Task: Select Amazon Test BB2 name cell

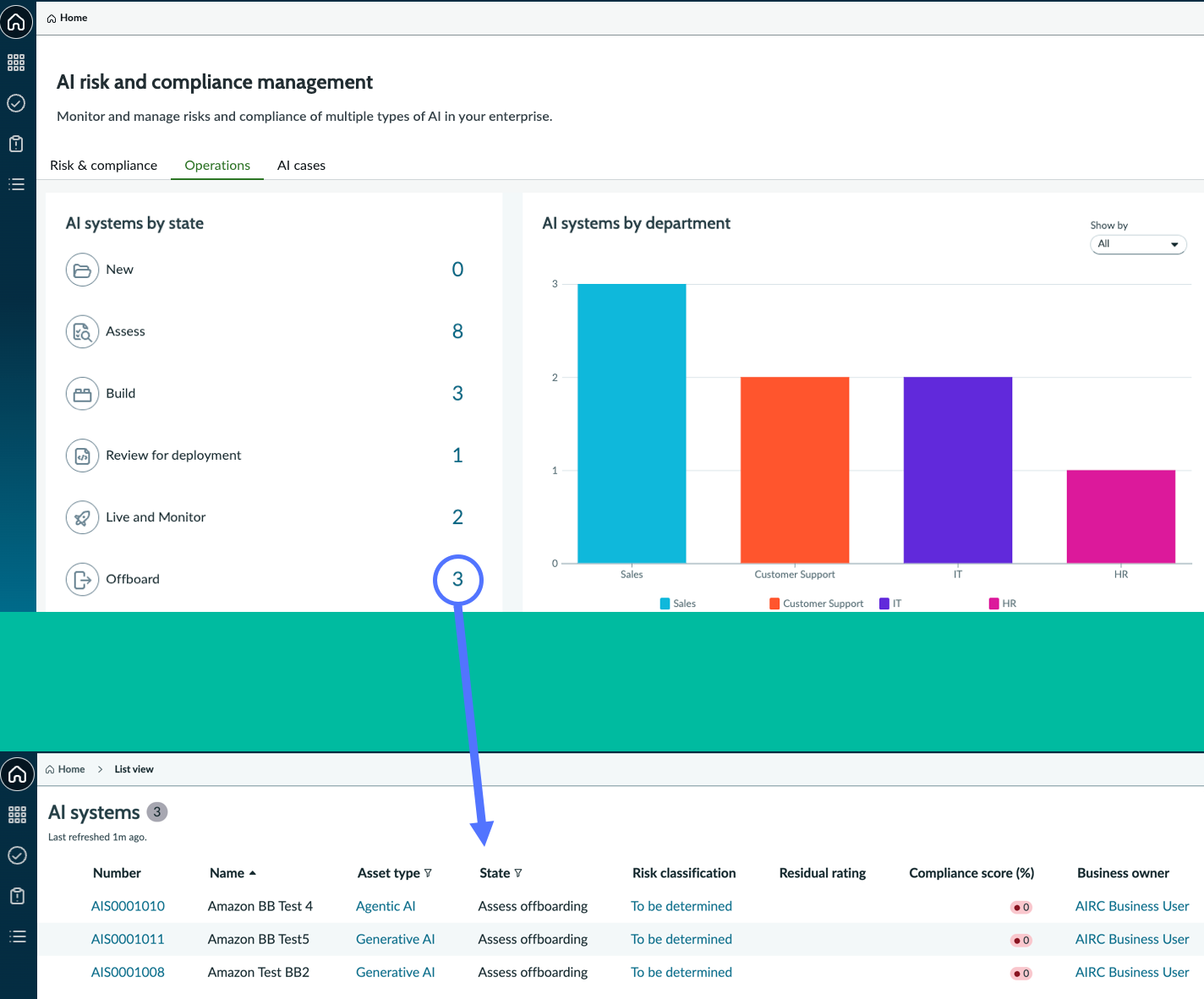Action: coord(259,972)
